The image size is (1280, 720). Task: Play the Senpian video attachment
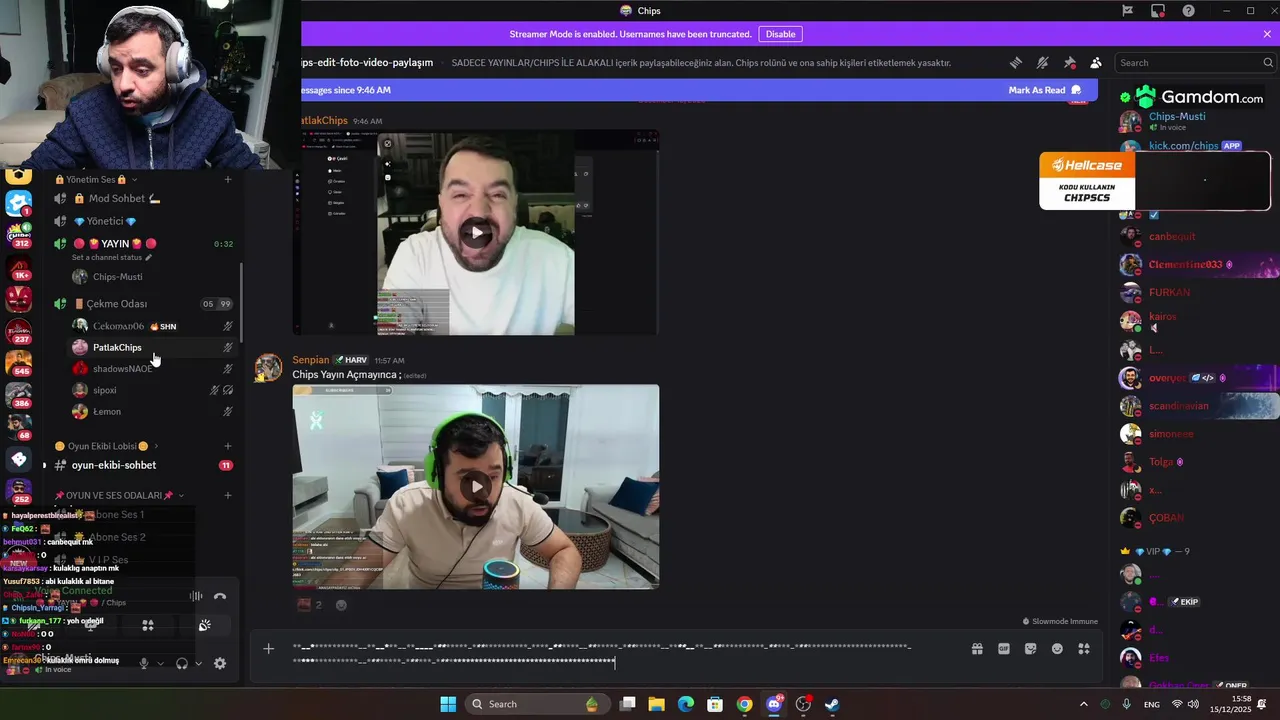point(477,487)
